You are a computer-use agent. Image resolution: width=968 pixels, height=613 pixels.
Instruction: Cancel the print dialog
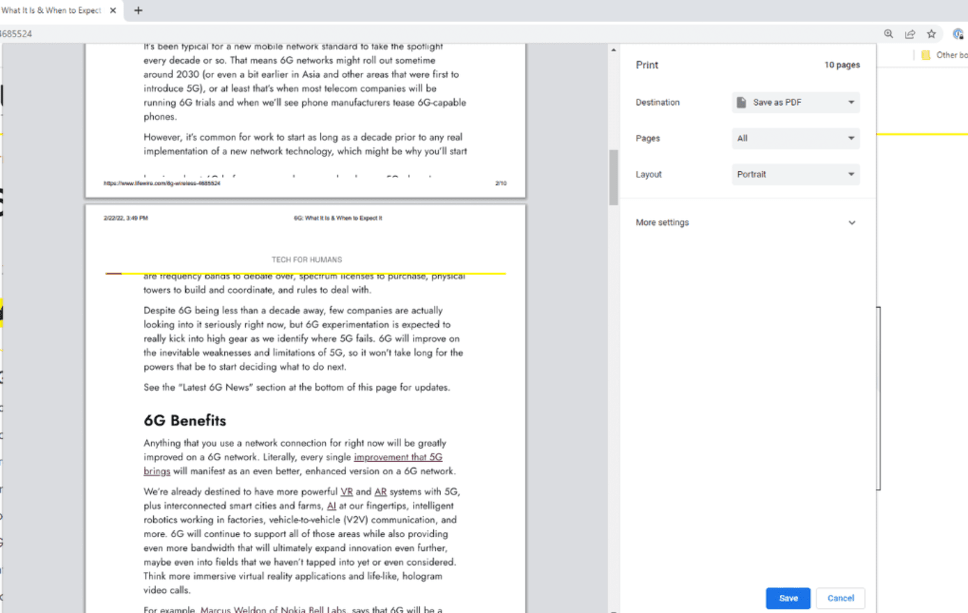(840, 597)
